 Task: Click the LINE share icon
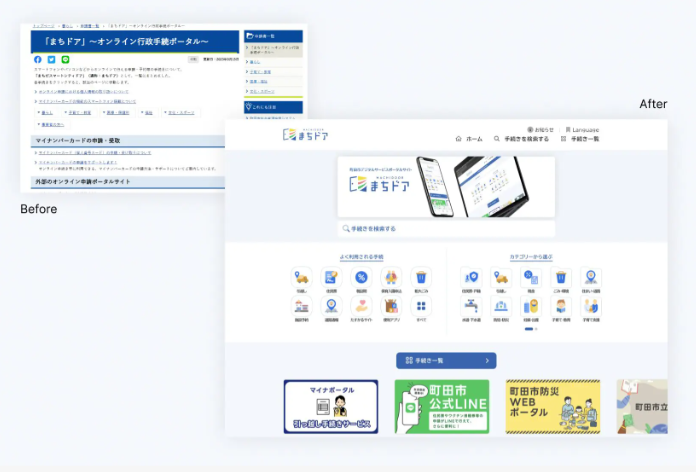pyautogui.click(x=64, y=60)
